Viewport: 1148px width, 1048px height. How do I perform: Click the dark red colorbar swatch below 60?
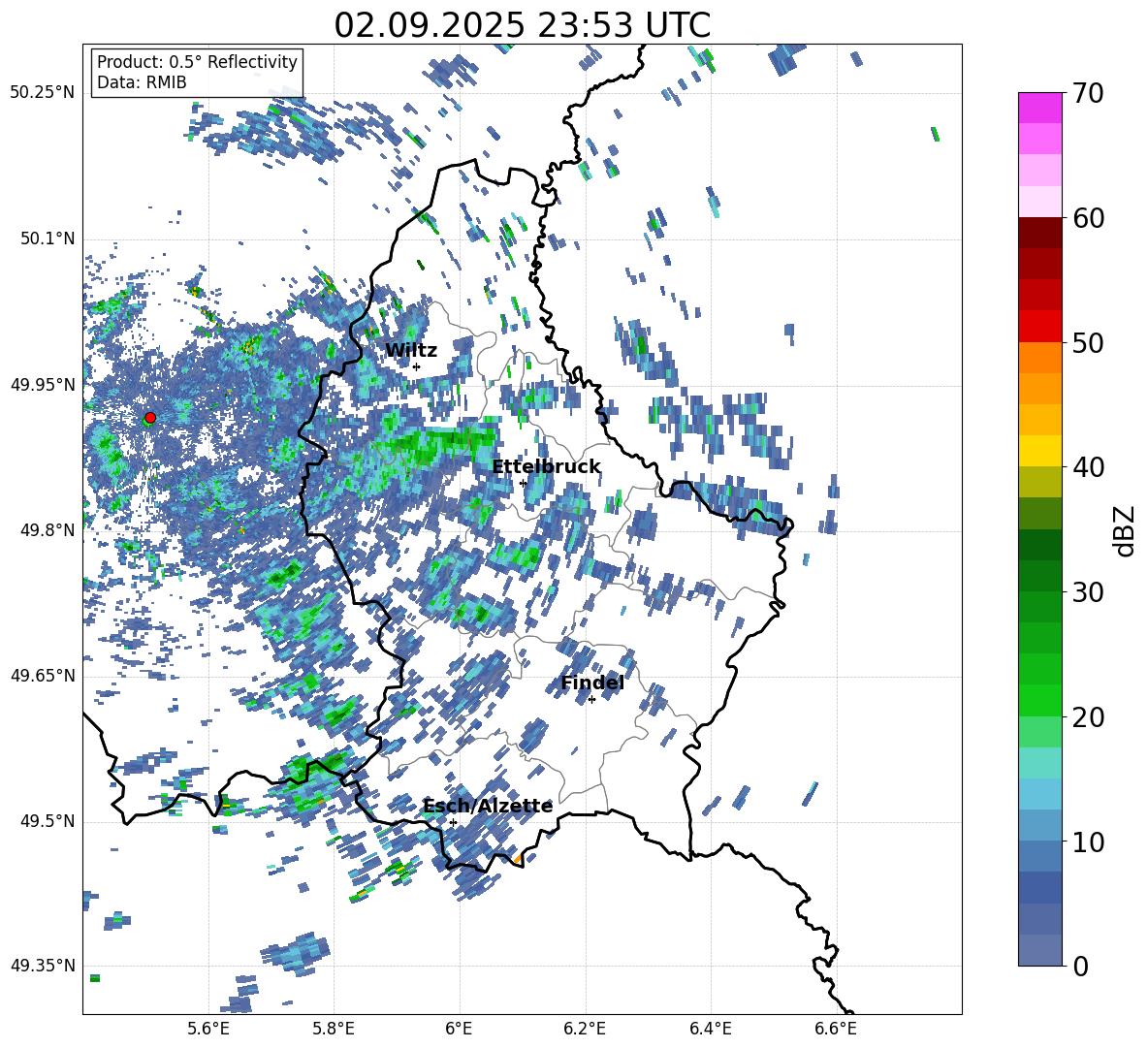[x=1039, y=233]
